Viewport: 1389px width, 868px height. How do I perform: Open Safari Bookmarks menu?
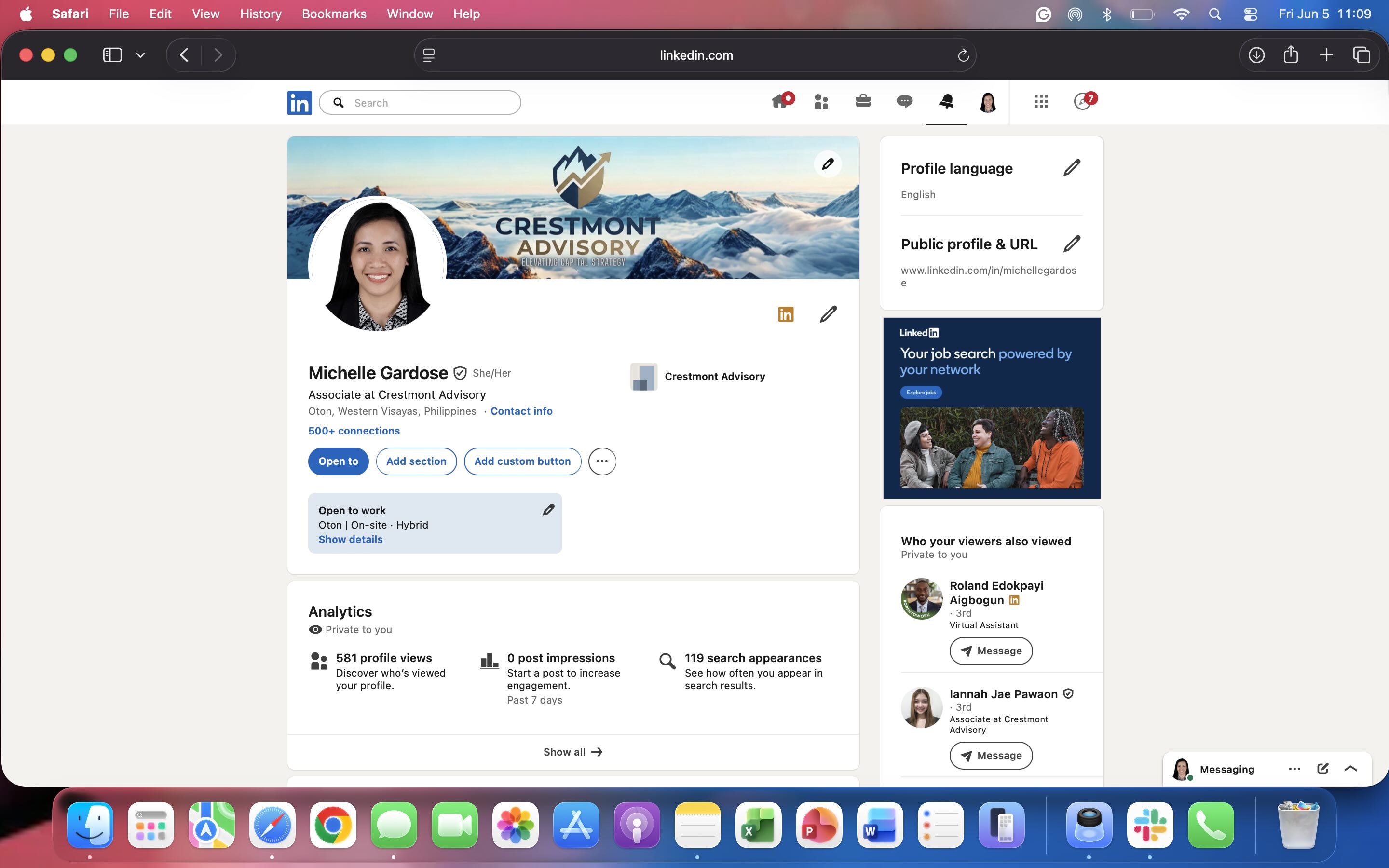pos(334,14)
